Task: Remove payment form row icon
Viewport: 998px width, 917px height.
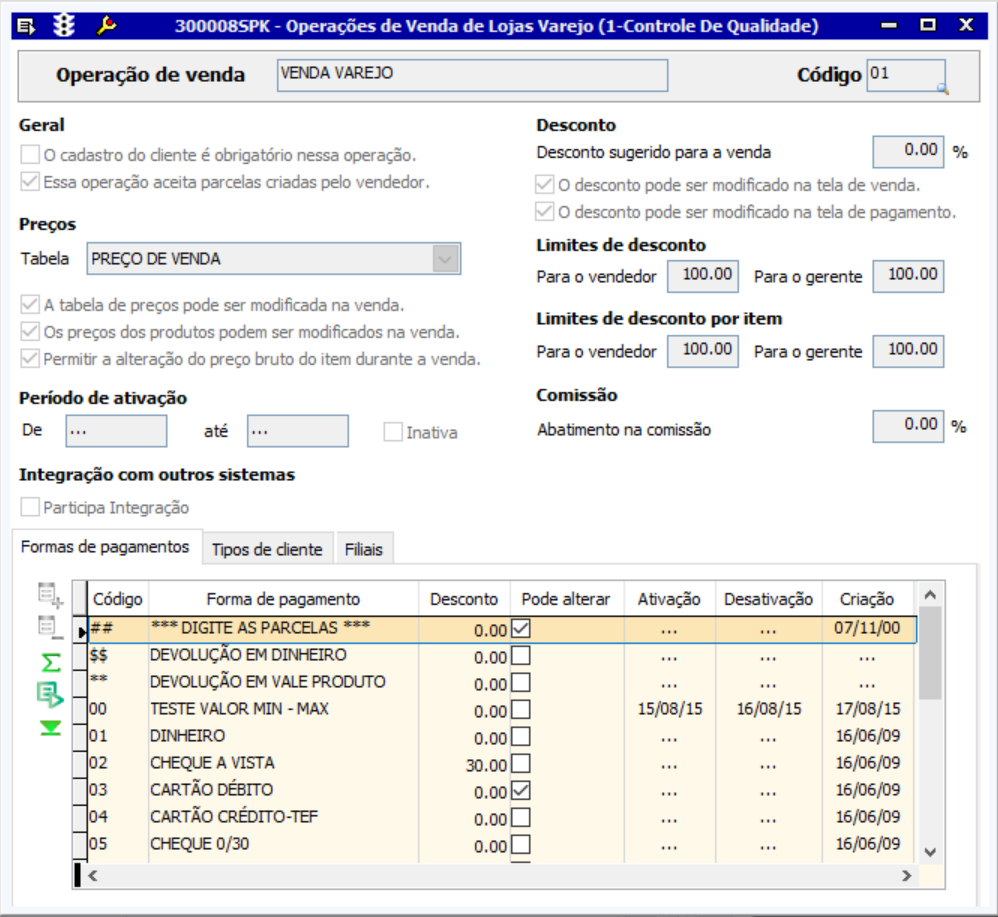Action: click(50, 627)
